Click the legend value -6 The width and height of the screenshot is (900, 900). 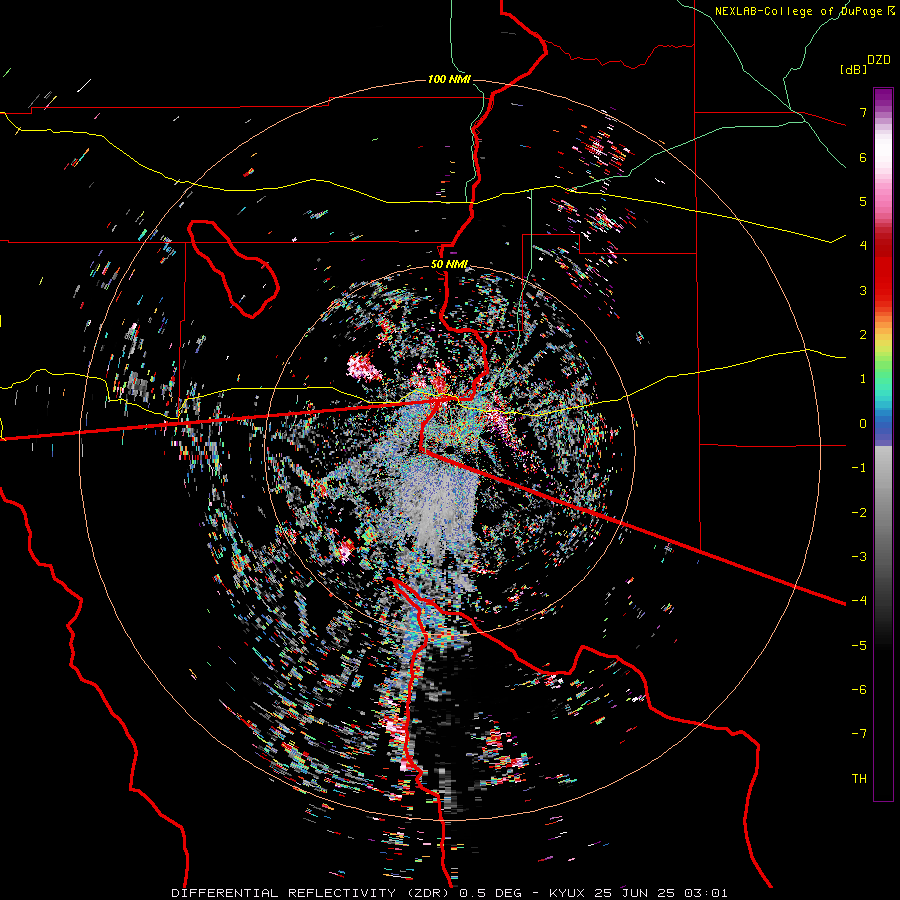[x=859, y=690]
